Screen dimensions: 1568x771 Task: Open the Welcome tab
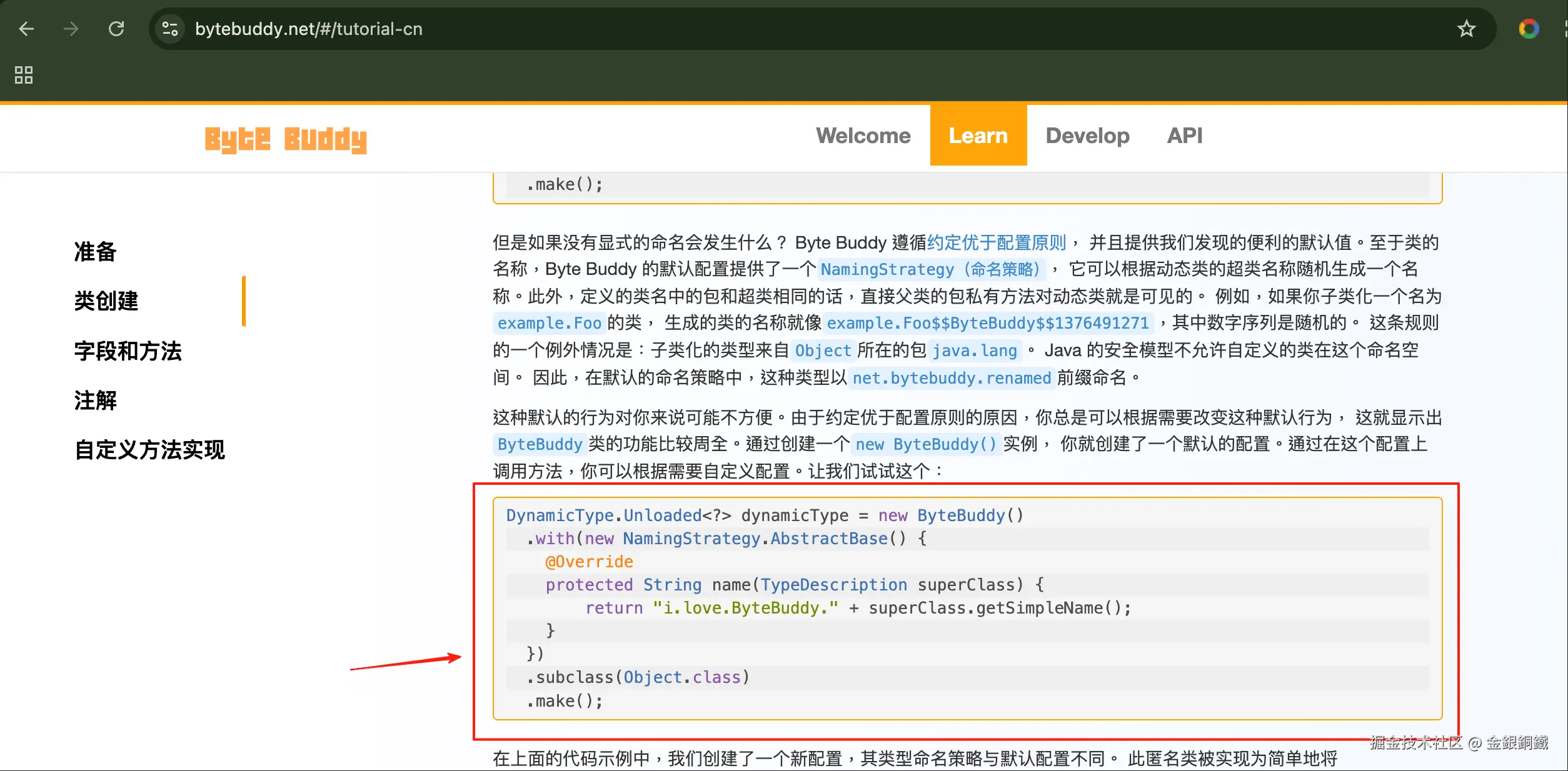point(863,136)
